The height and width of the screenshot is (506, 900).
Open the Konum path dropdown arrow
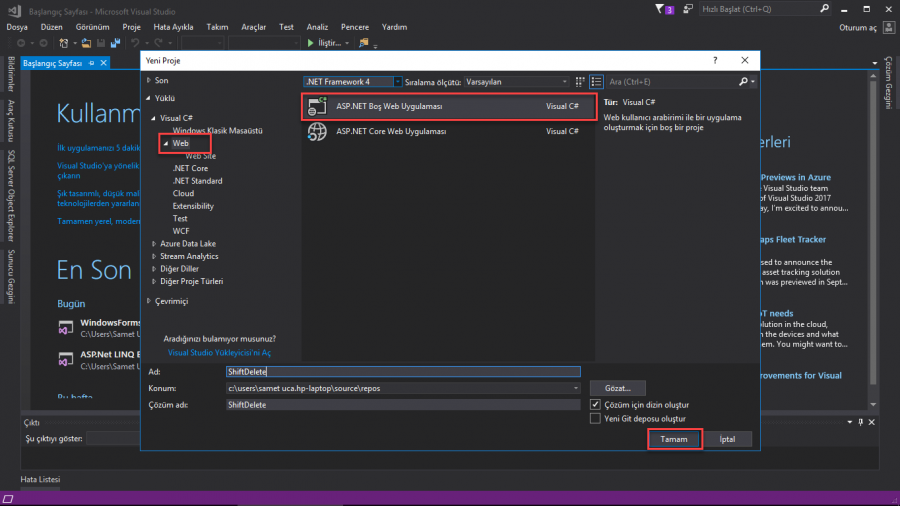576,388
